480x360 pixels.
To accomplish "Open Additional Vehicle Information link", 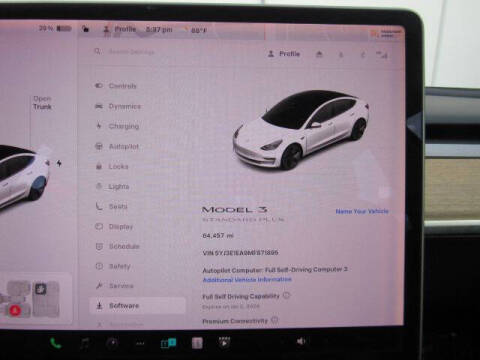I will pyautogui.click(x=247, y=279).
